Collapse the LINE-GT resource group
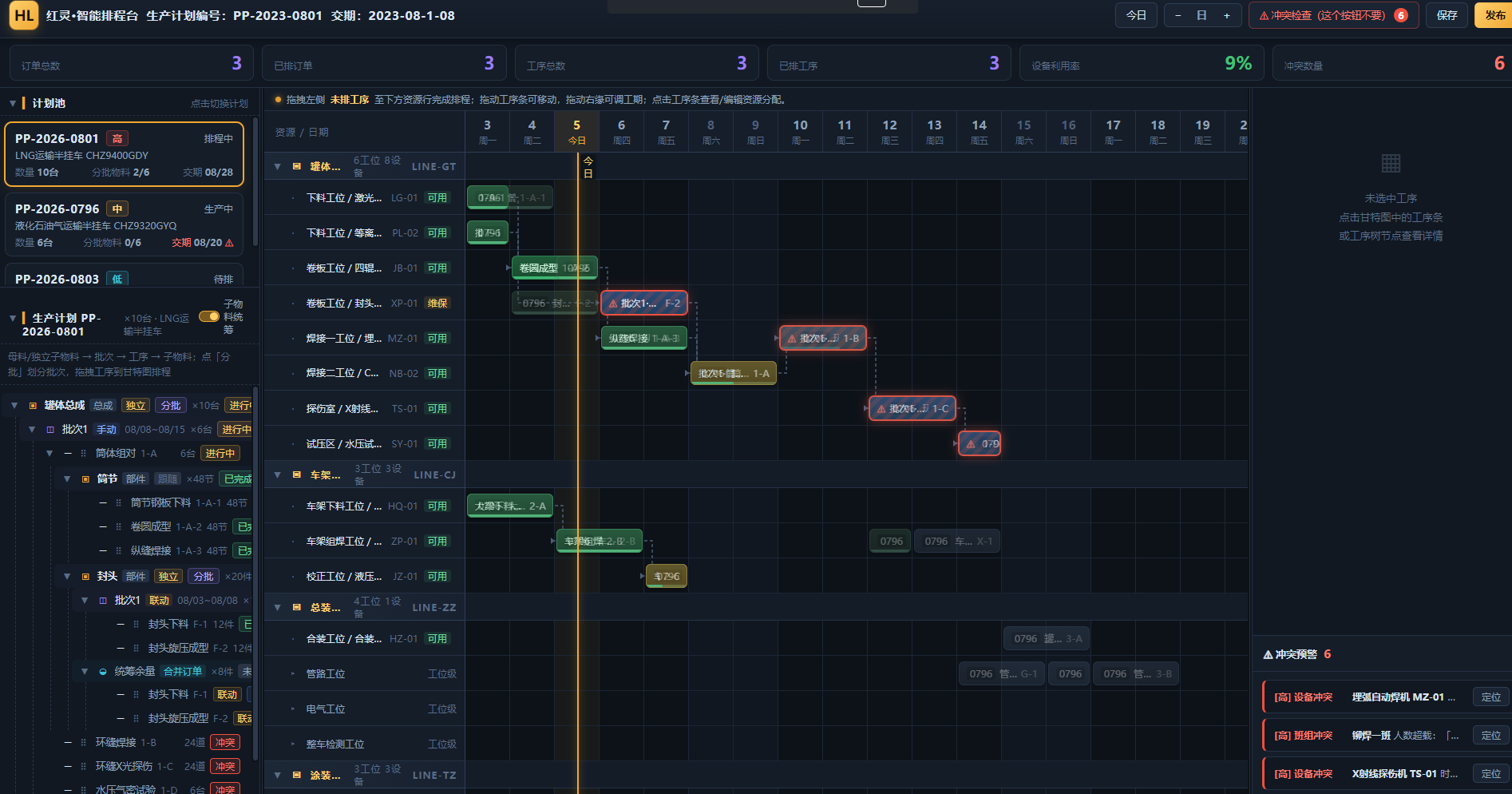 278,167
